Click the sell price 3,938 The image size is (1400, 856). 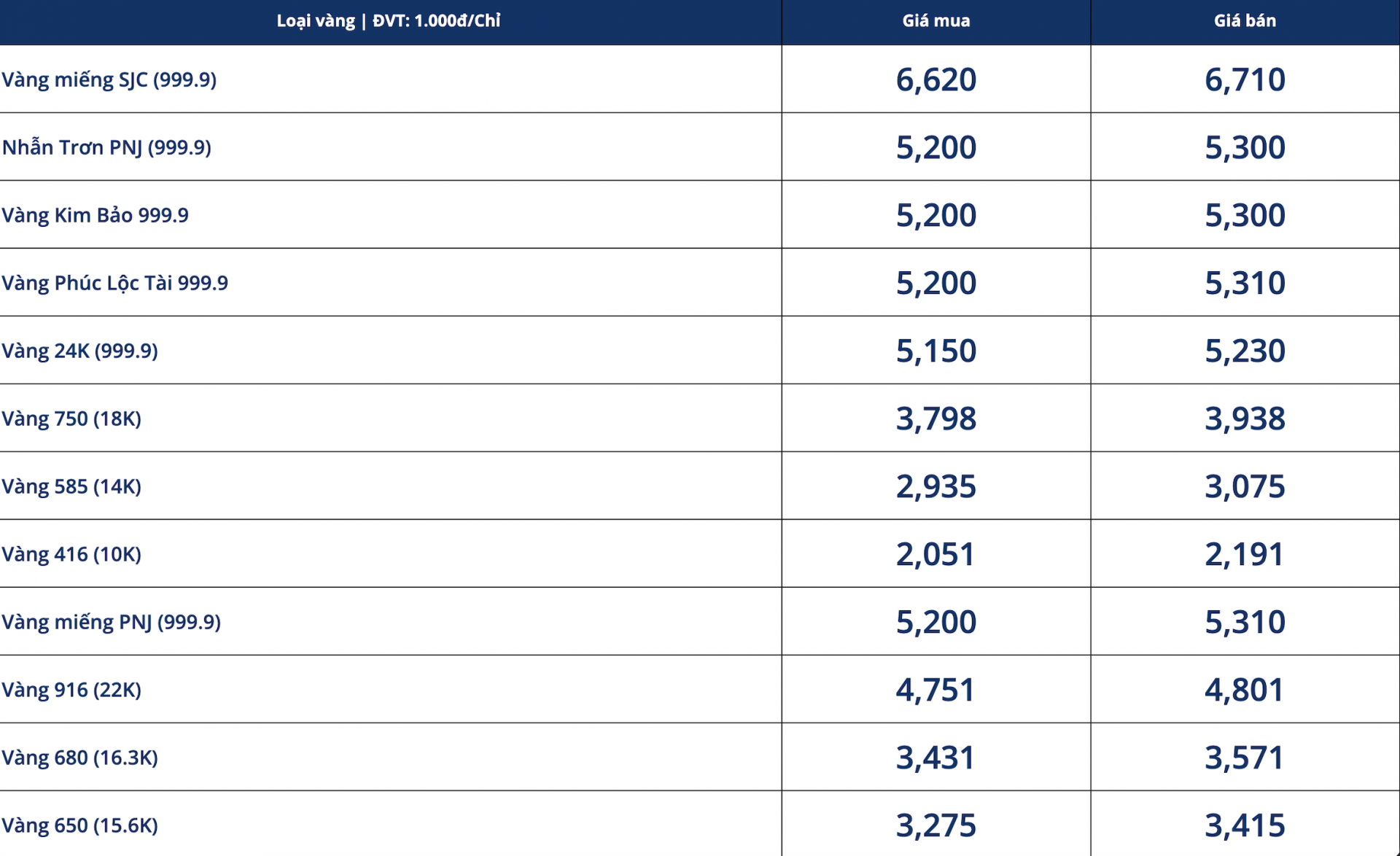pyautogui.click(x=1245, y=419)
